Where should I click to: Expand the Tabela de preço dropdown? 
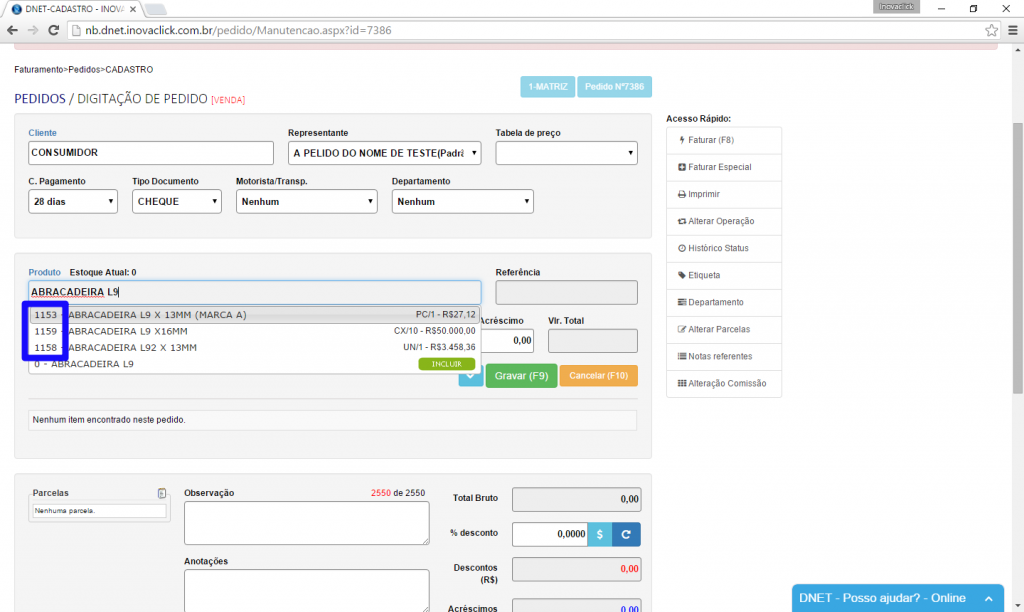566,153
